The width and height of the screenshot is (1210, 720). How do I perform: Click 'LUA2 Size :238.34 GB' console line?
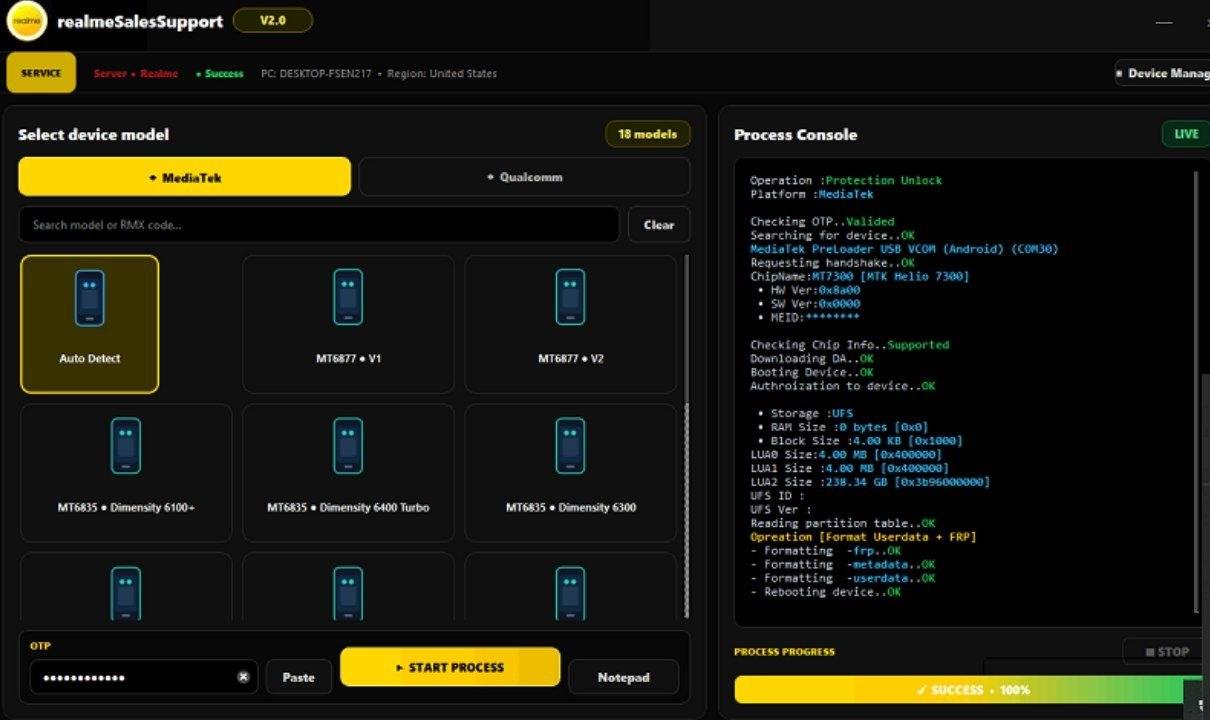coord(870,482)
